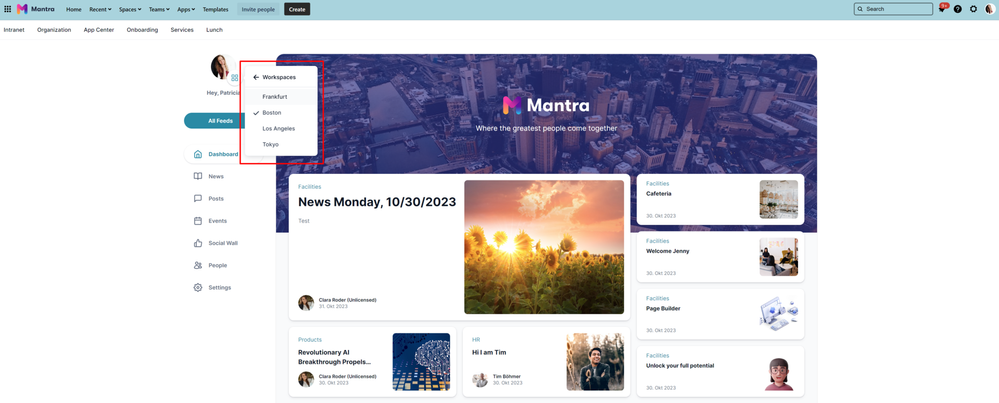Click the Invite people button
The height and width of the screenshot is (403, 999).
point(258,10)
